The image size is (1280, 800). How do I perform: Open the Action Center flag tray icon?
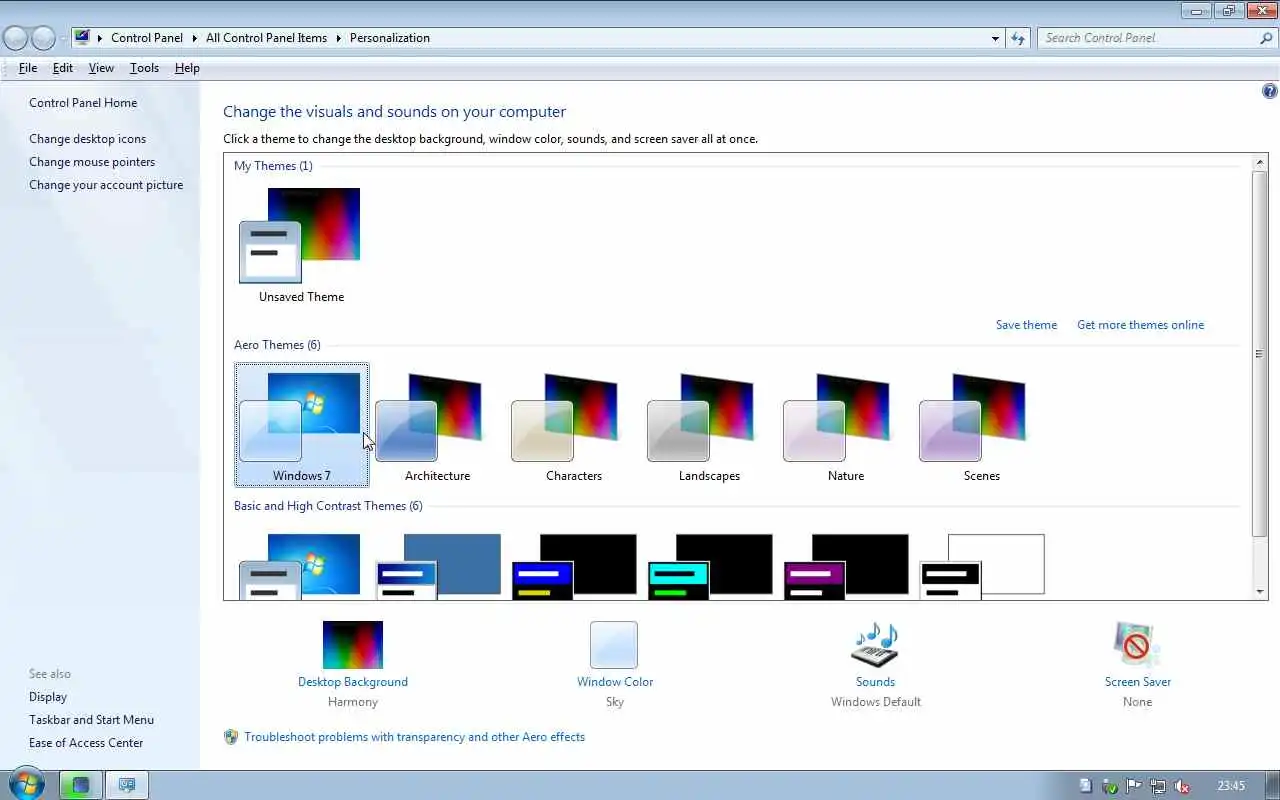tap(1134, 786)
